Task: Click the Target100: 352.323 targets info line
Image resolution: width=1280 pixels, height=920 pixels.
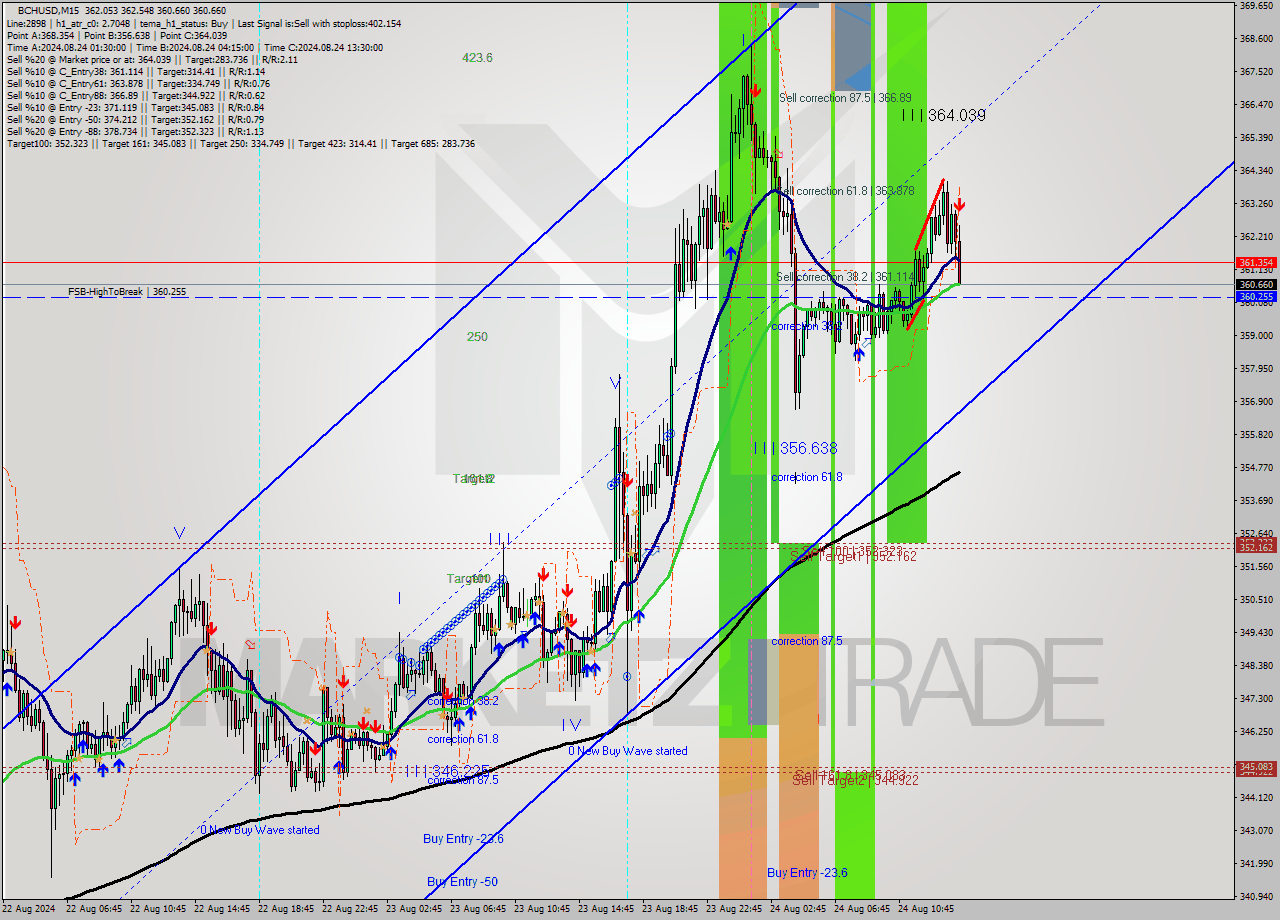Action: click(240, 144)
